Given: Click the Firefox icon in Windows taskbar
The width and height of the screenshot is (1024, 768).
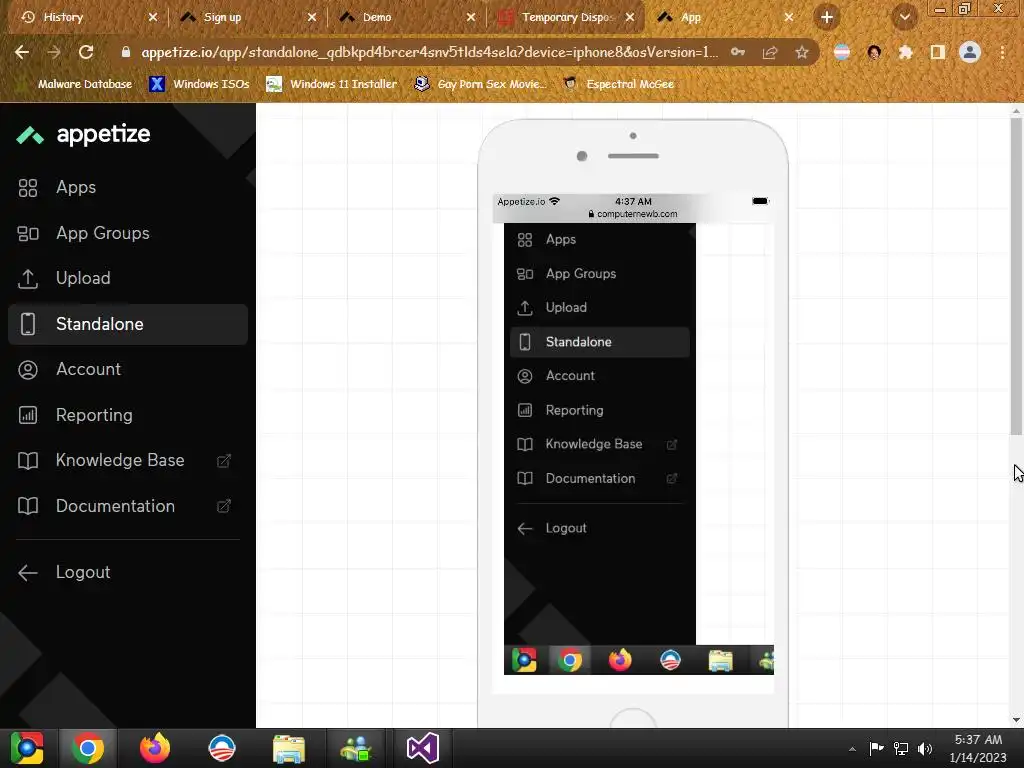Looking at the screenshot, I should pos(155,748).
